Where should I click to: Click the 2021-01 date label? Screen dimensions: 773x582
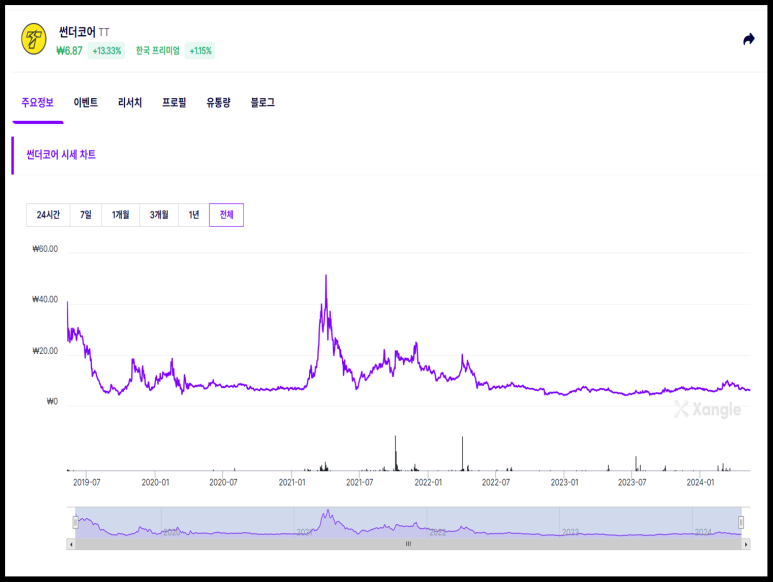click(x=292, y=482)
